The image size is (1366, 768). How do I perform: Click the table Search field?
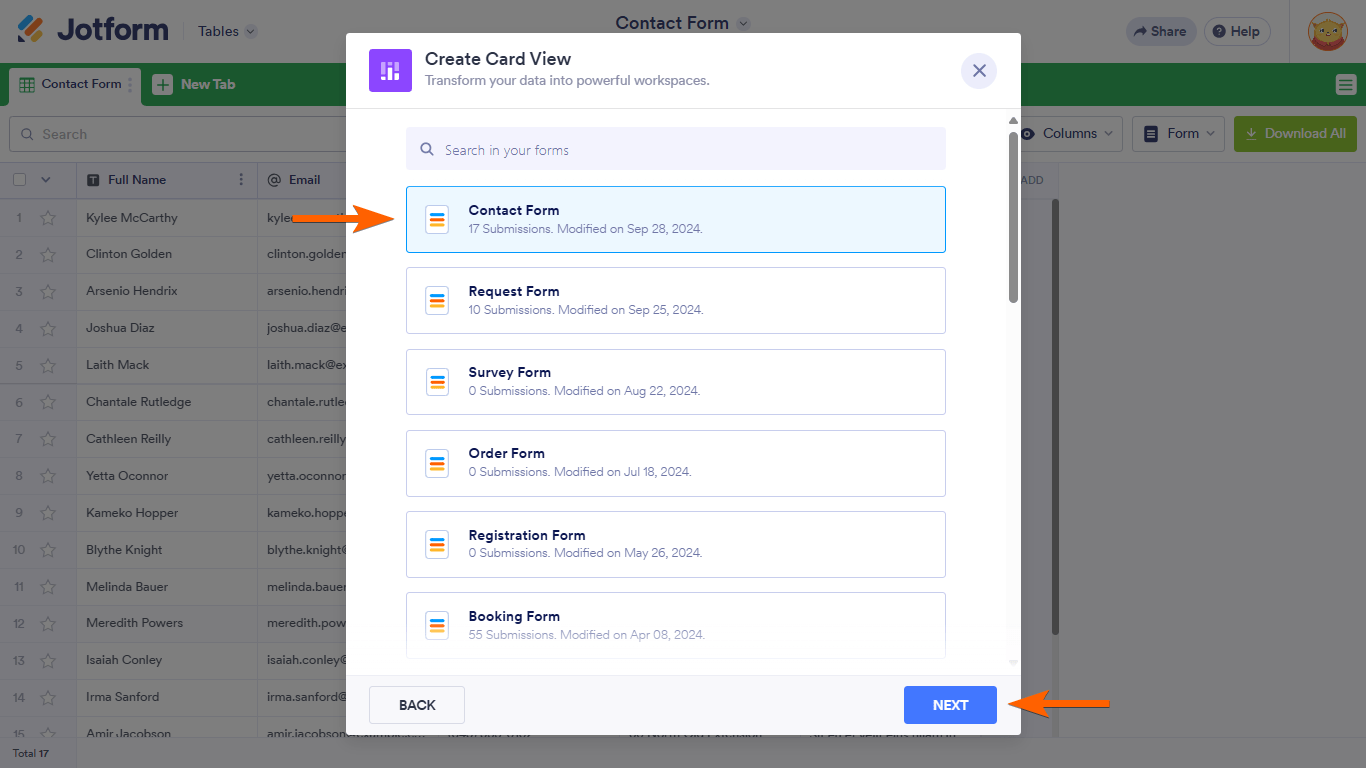pyautogui.click(x=180, y=134)
